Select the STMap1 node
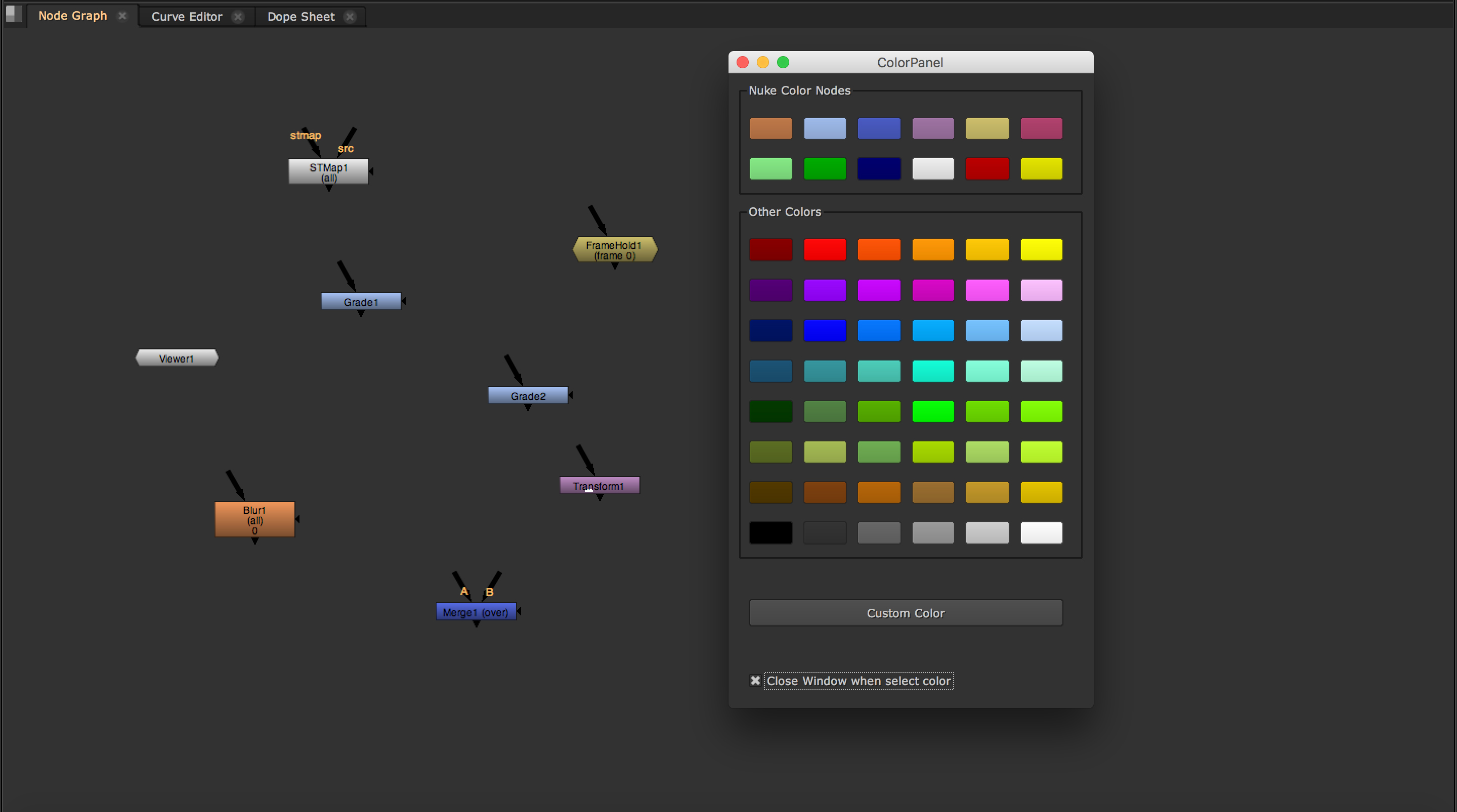Image resolution: width=1457 pixels, height=812 pixels. point(328,171)
